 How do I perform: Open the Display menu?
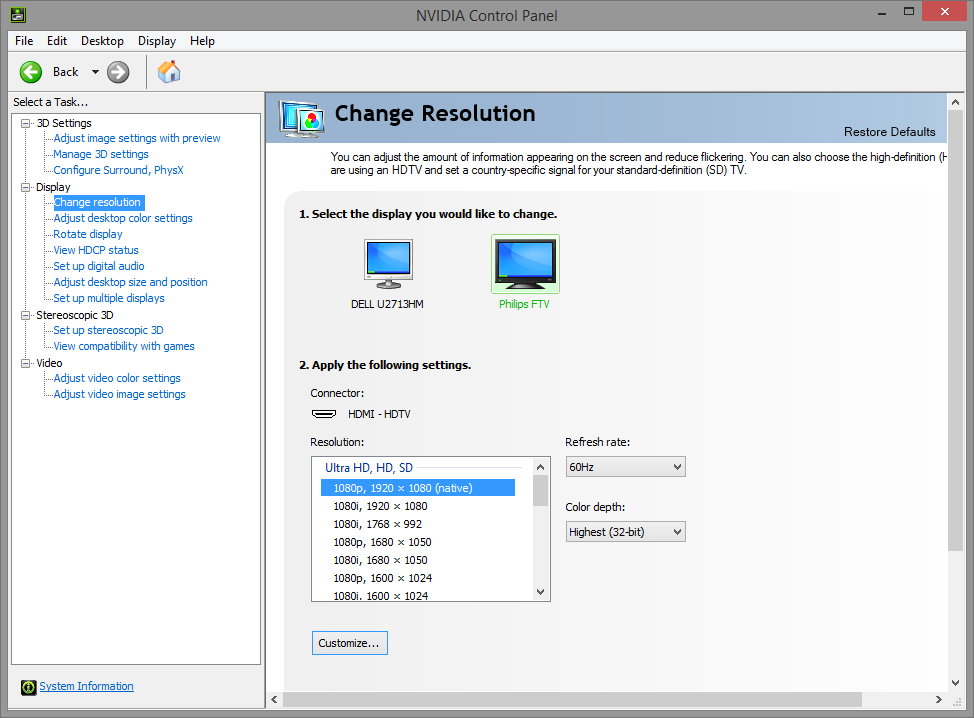pyautogui.click(x=157, y=41)
